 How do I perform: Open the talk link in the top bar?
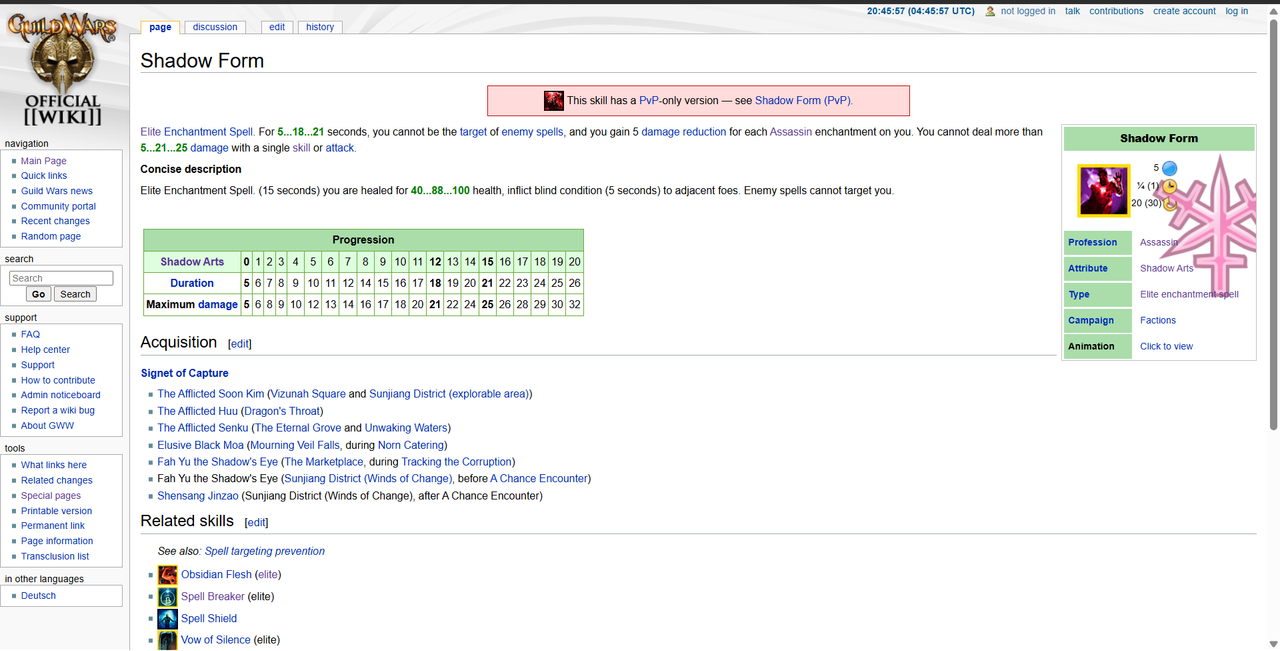pos(1072,11)
